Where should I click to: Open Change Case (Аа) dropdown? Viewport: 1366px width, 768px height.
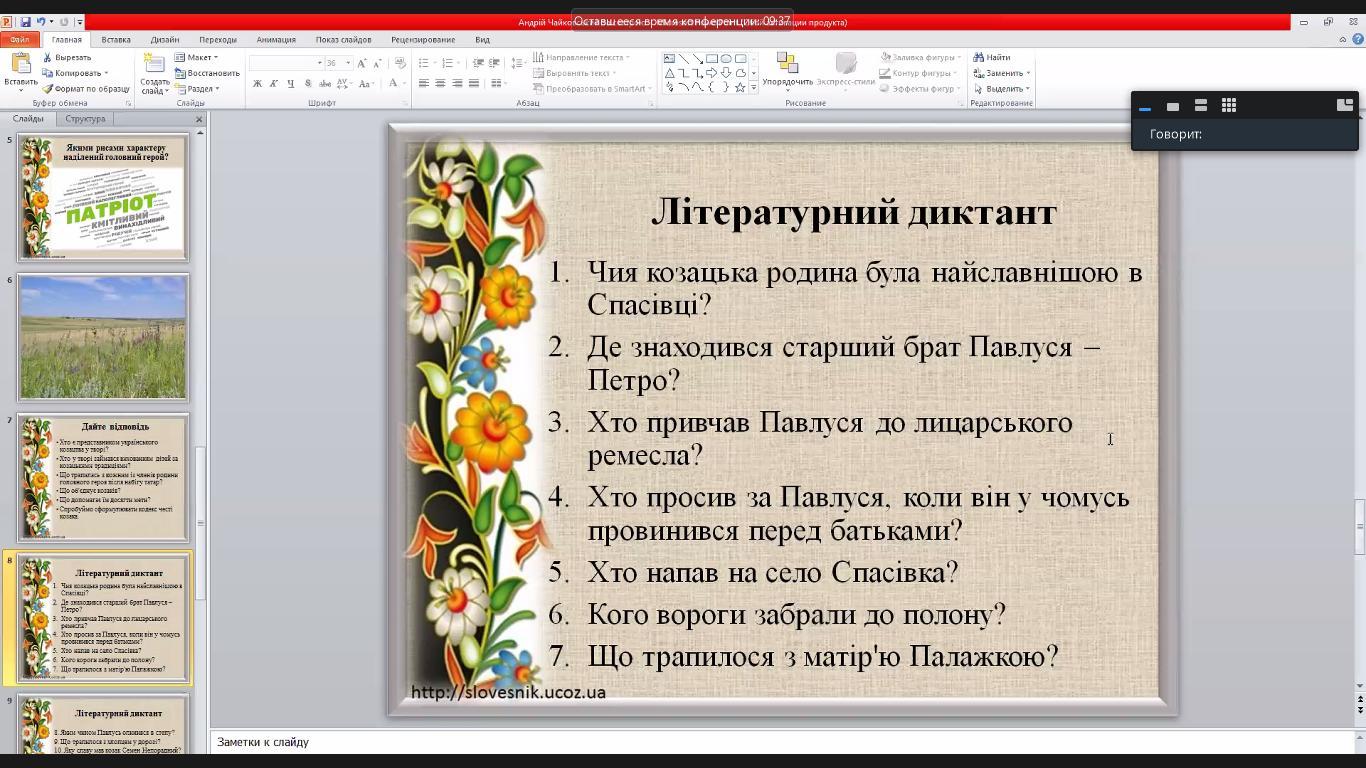(x=366, y=84)
